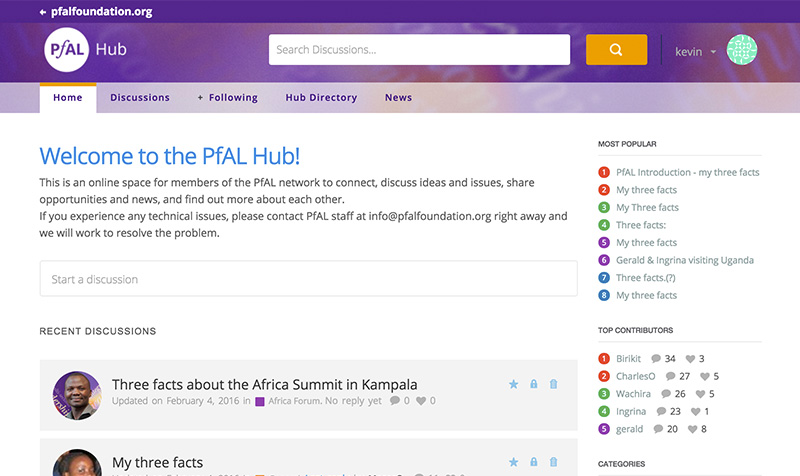The width and height of the screenshot is (800, 476).
Task: Open the Following tab
Action: 228,97
